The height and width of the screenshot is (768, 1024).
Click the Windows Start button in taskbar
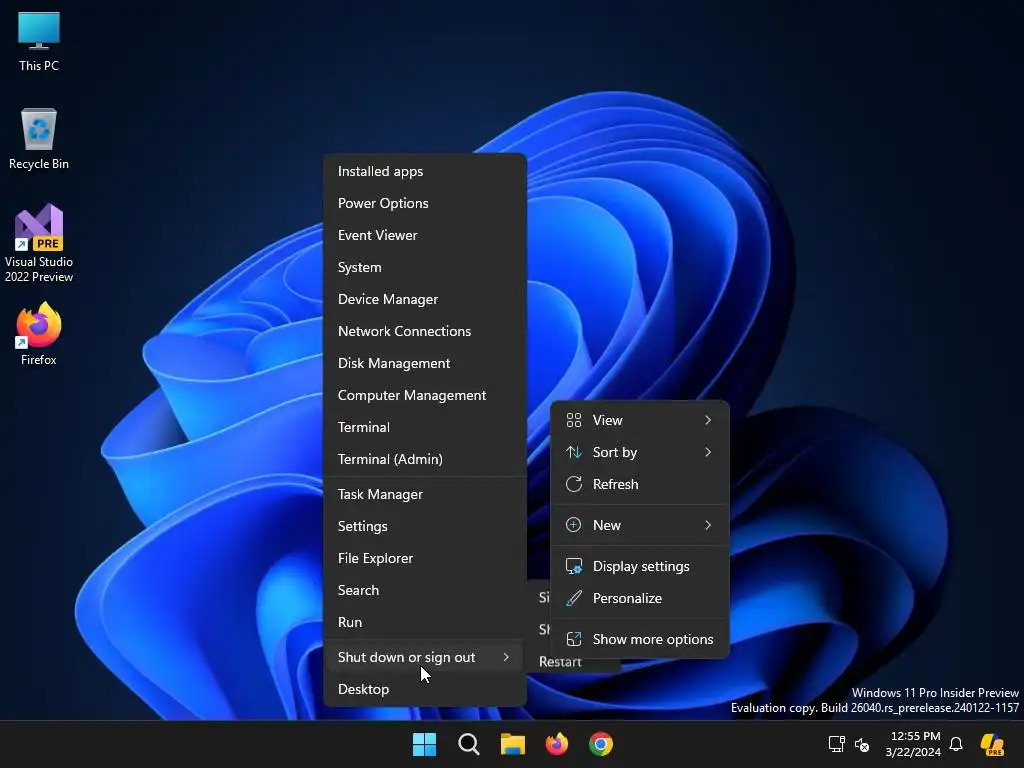(424, 744)
